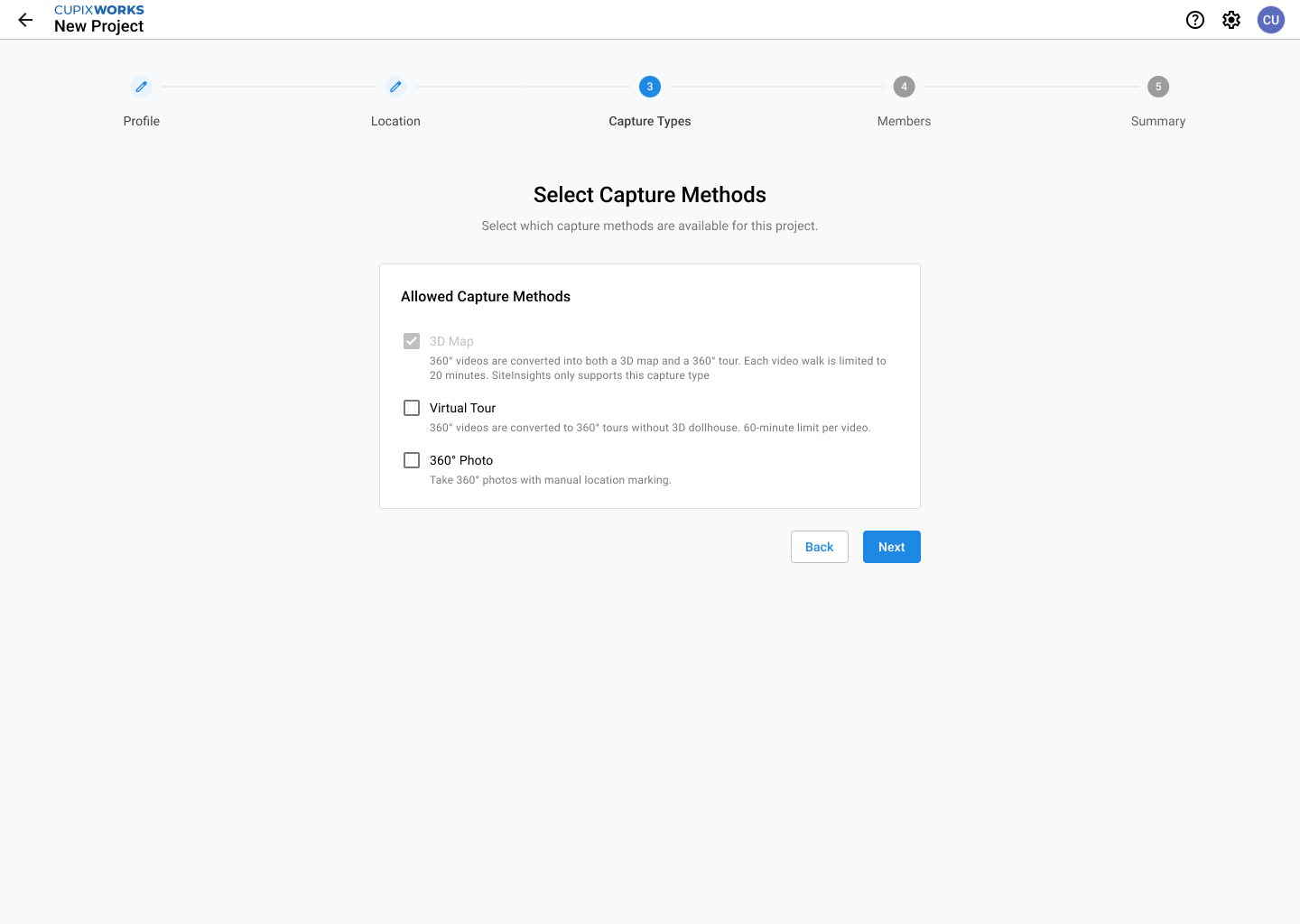
Task: Click the CUPIXWORKS logo
Action: click(99, 10)
